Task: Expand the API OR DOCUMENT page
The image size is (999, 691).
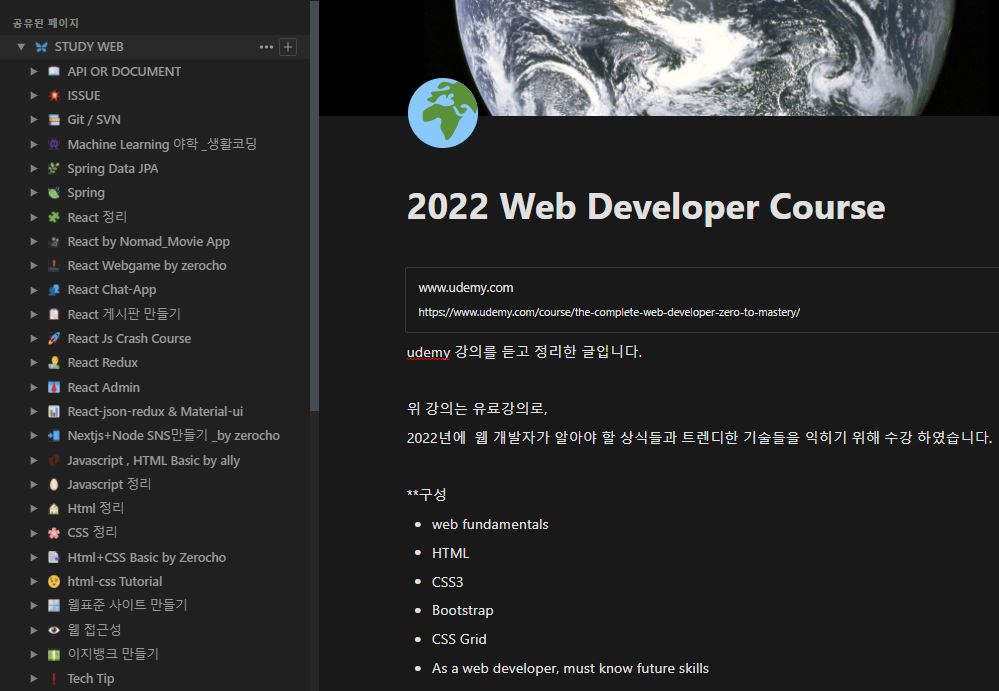Action: click(34, 71)
